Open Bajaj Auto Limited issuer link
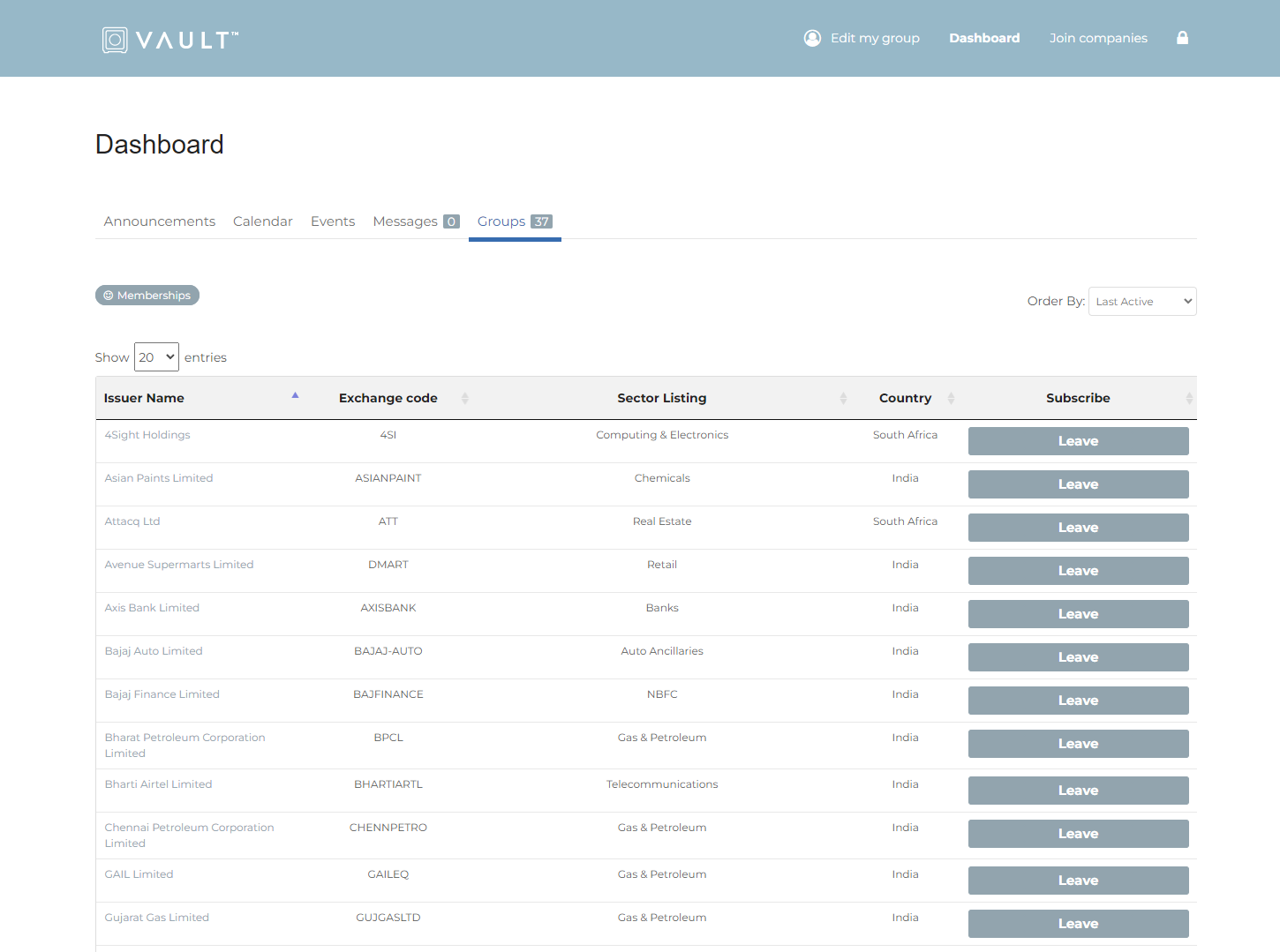 pos(154,651)
